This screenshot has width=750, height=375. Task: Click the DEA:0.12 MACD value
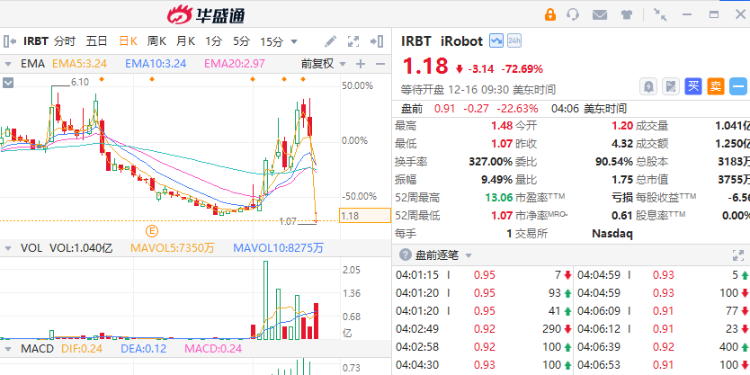144,349
